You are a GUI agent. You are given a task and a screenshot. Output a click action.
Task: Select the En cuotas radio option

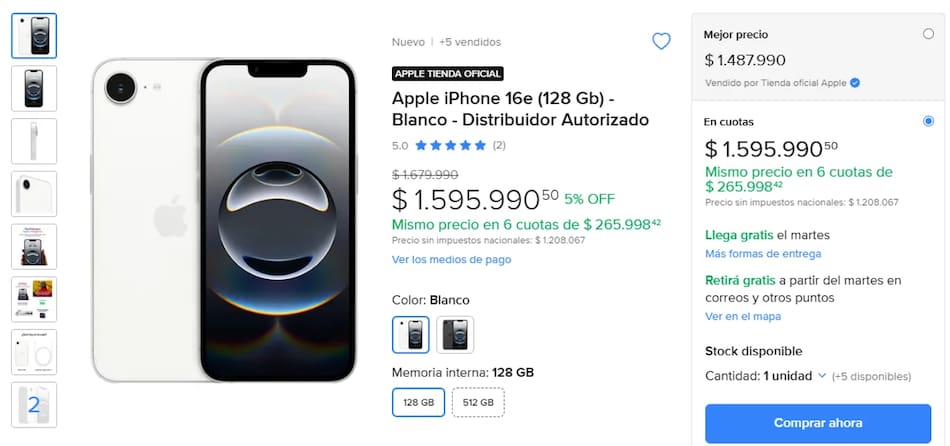(x=928, y=121)
